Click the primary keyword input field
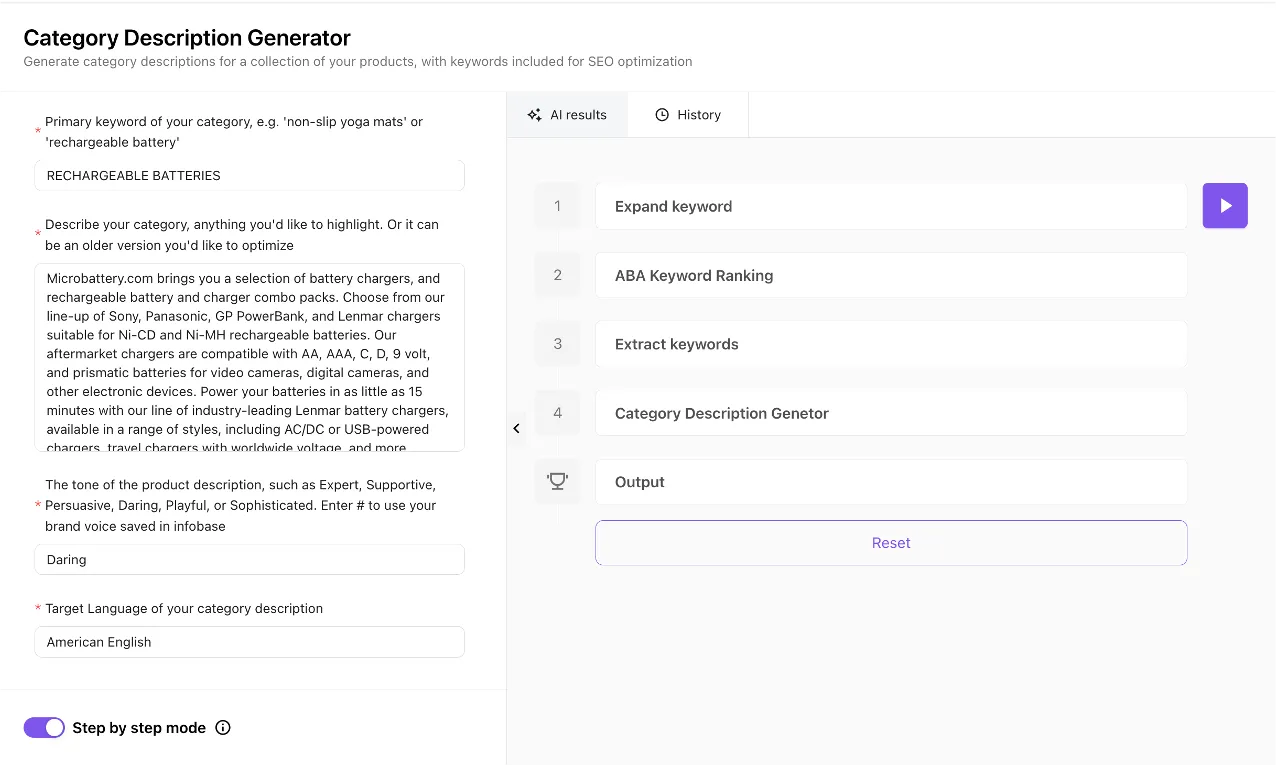This screenshot has width=1277, height=766. [249, 176]
